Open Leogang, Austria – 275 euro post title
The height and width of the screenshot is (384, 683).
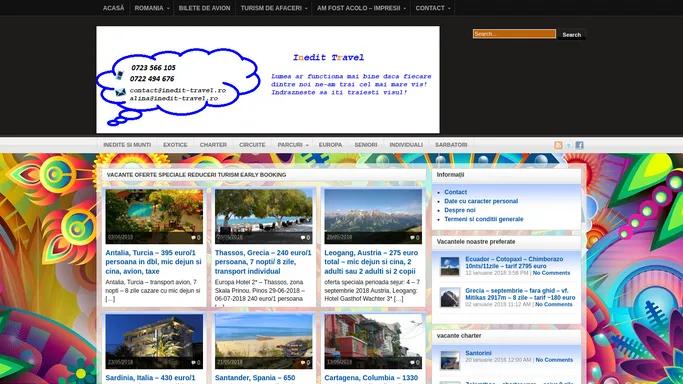[x=371, y=262]
